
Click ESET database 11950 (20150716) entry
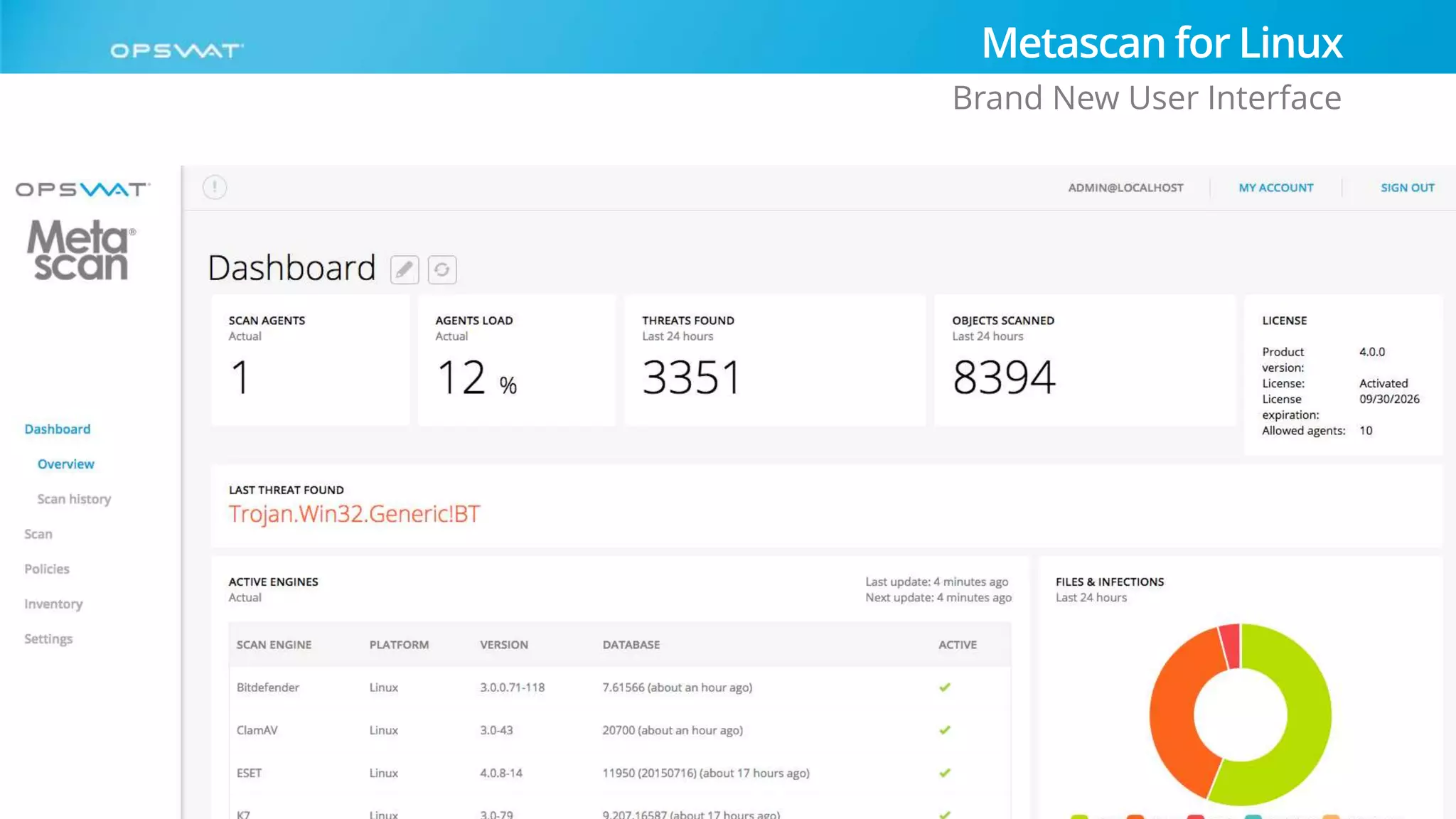pyautogui.click(x=706, y=773)
